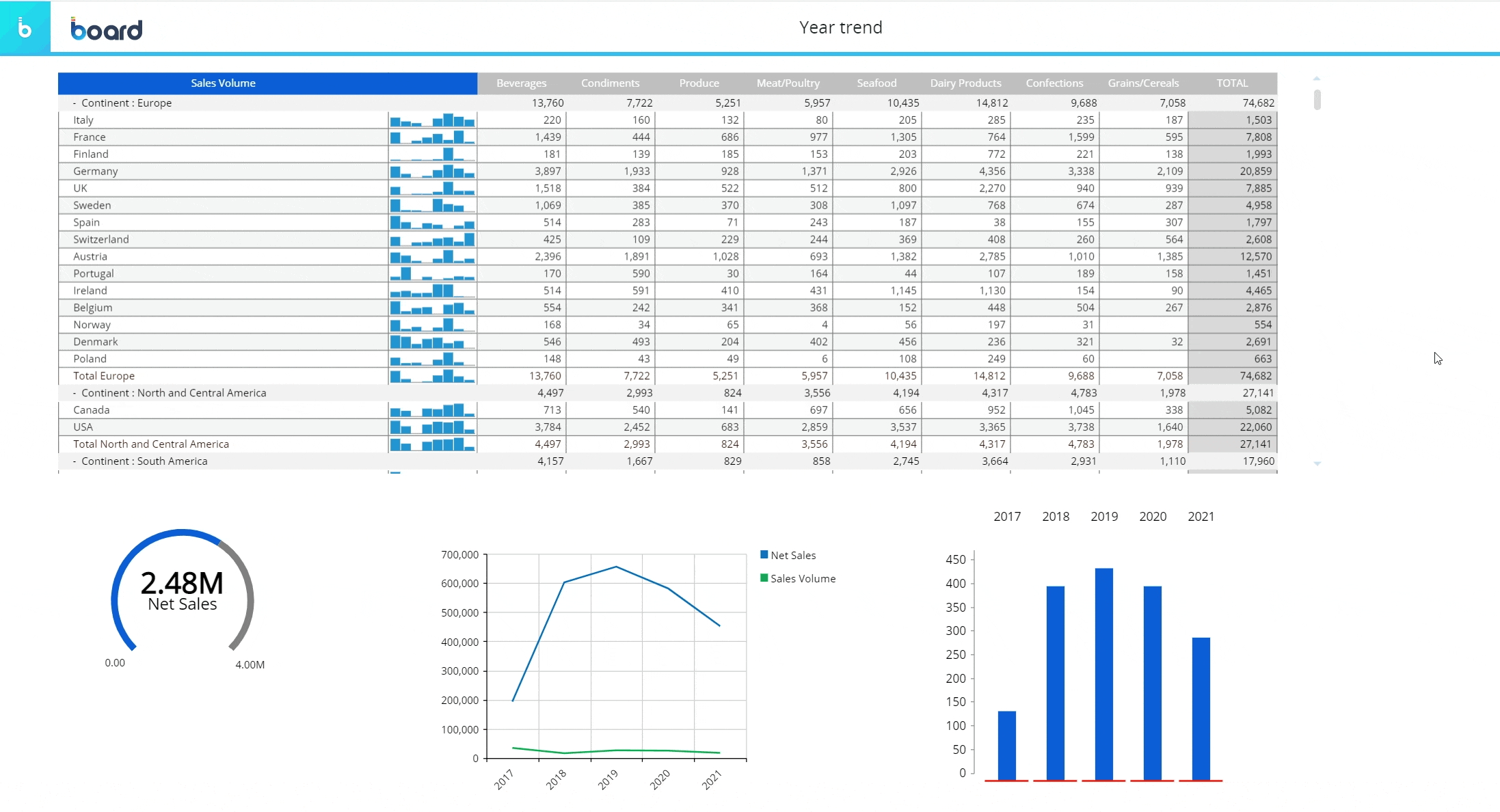
Task: Collapse the Continent North and Central America group
Action: click(x=75, y=392)
